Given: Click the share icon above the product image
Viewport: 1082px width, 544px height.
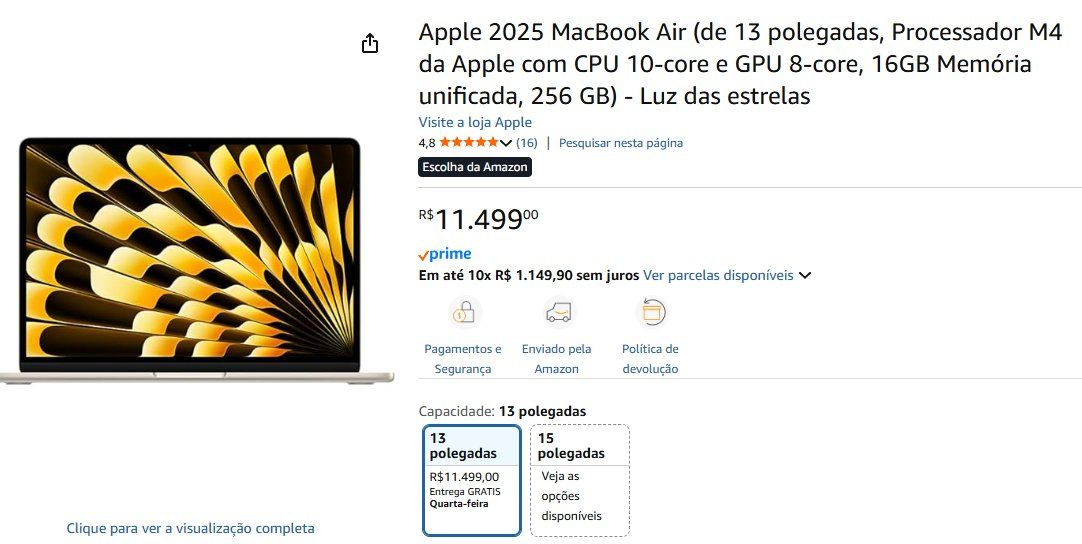Looking at the screenshot, I should [x=370, y=43].
